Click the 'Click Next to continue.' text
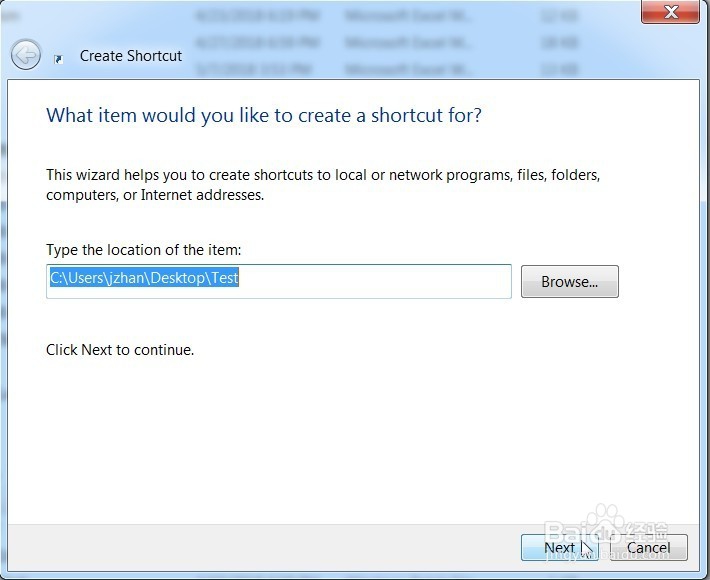The image size is (710, 580). 120,350
